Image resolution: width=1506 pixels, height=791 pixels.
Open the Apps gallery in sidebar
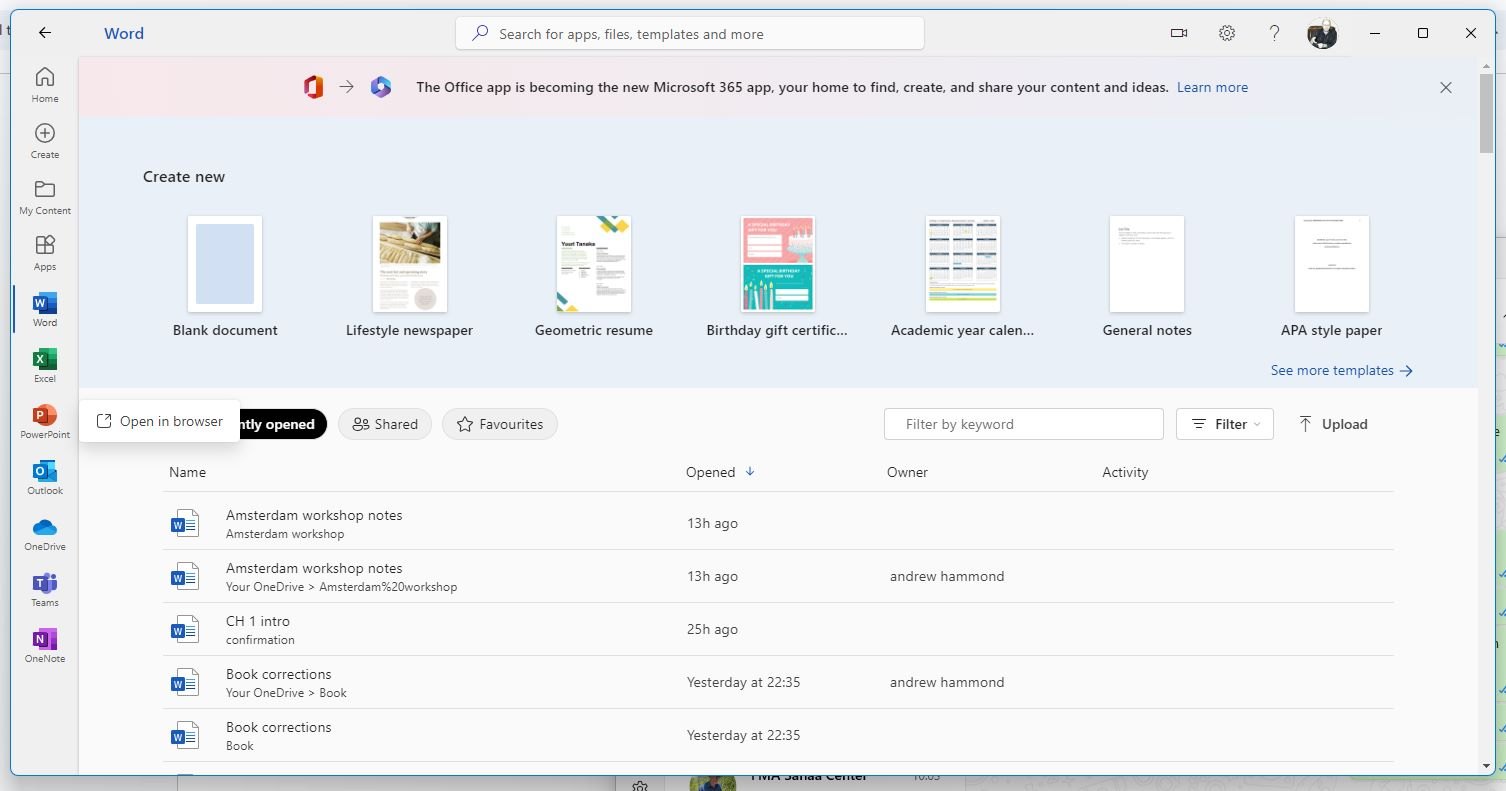45,253
